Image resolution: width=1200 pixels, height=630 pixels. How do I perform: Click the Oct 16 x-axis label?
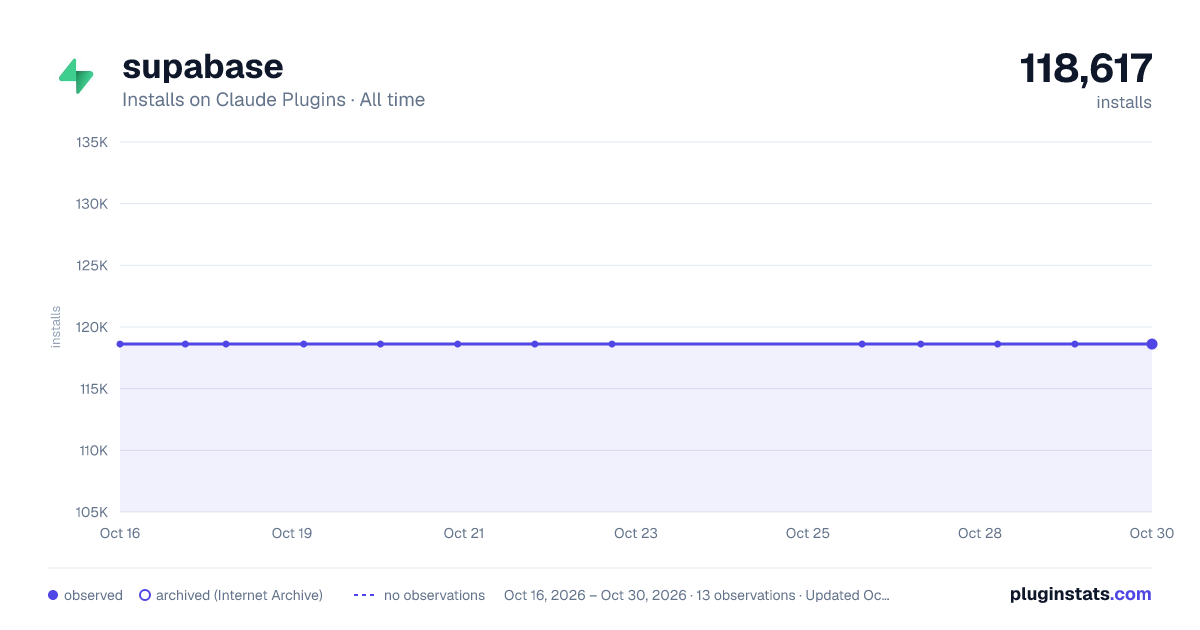[x=120, y=533]
